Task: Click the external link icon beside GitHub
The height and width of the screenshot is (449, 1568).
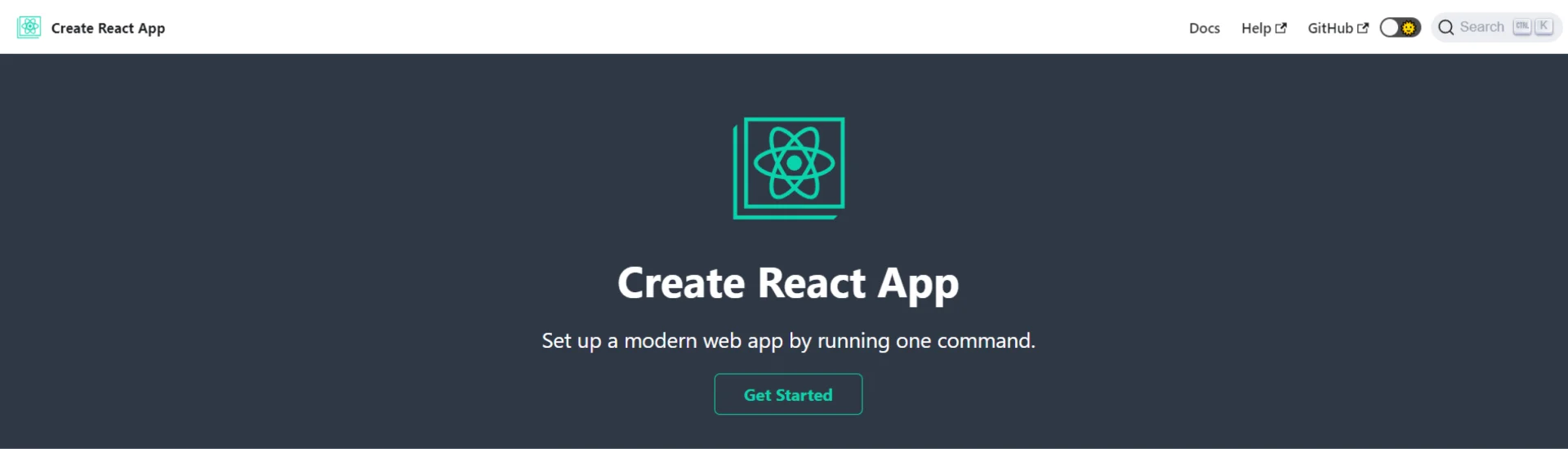Action: pyautogui.click(x=1362, y=28)
